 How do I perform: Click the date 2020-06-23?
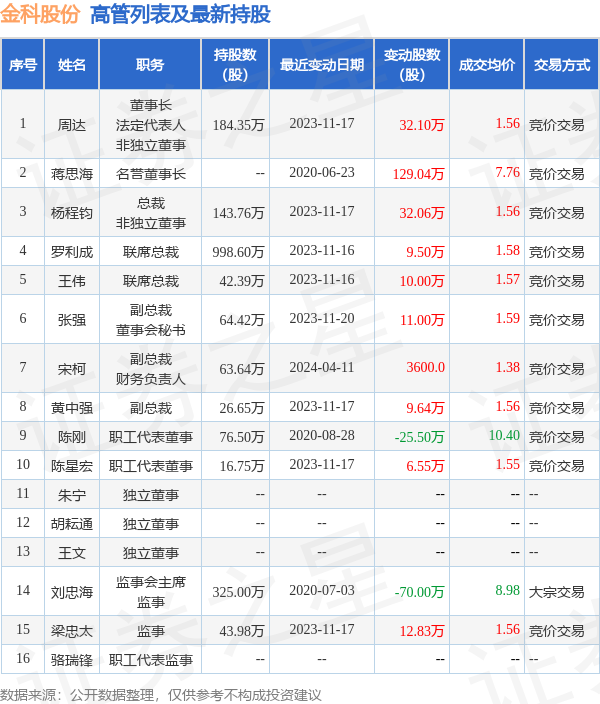322,172
